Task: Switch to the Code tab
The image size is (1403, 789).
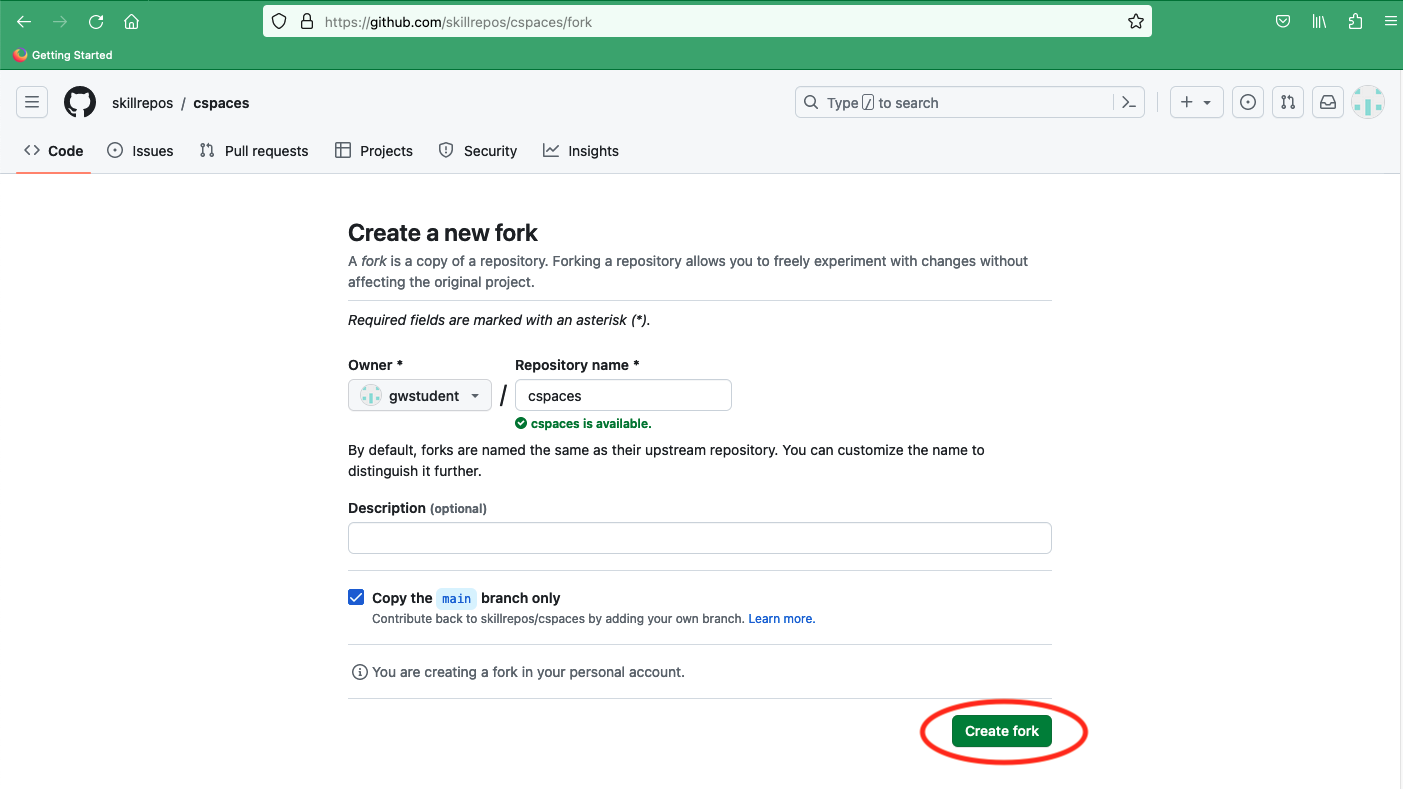Action: [54, 151]
